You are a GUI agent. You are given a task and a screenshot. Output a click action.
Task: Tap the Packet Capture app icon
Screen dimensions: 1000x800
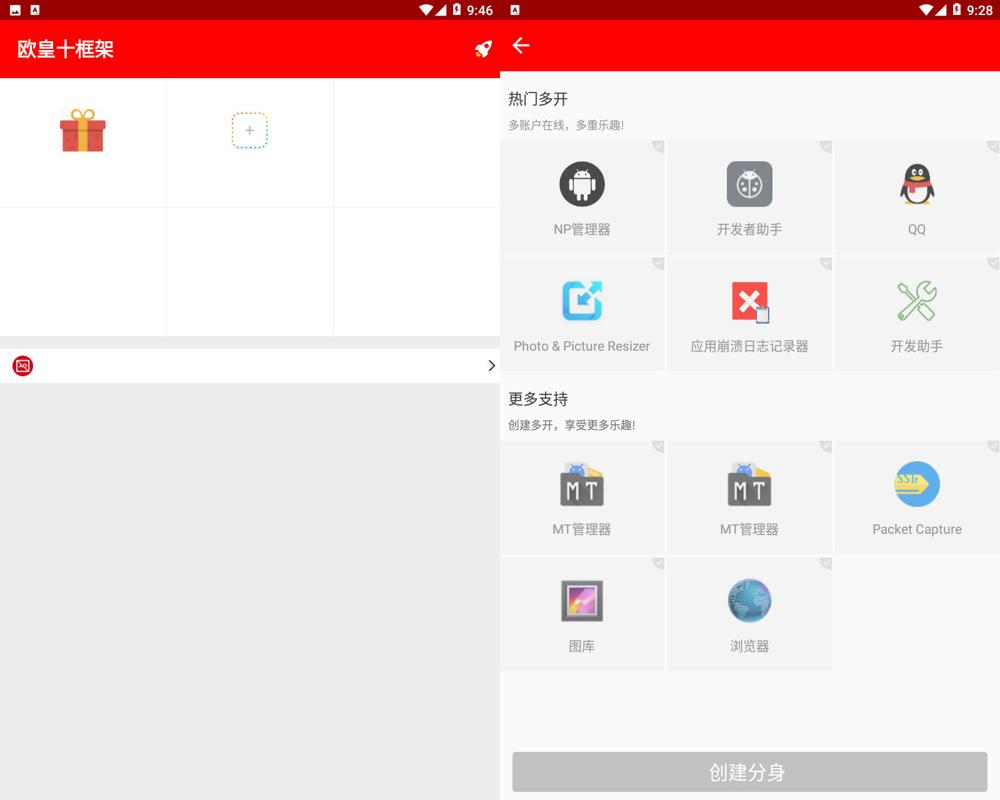click(x=916, y=484)
